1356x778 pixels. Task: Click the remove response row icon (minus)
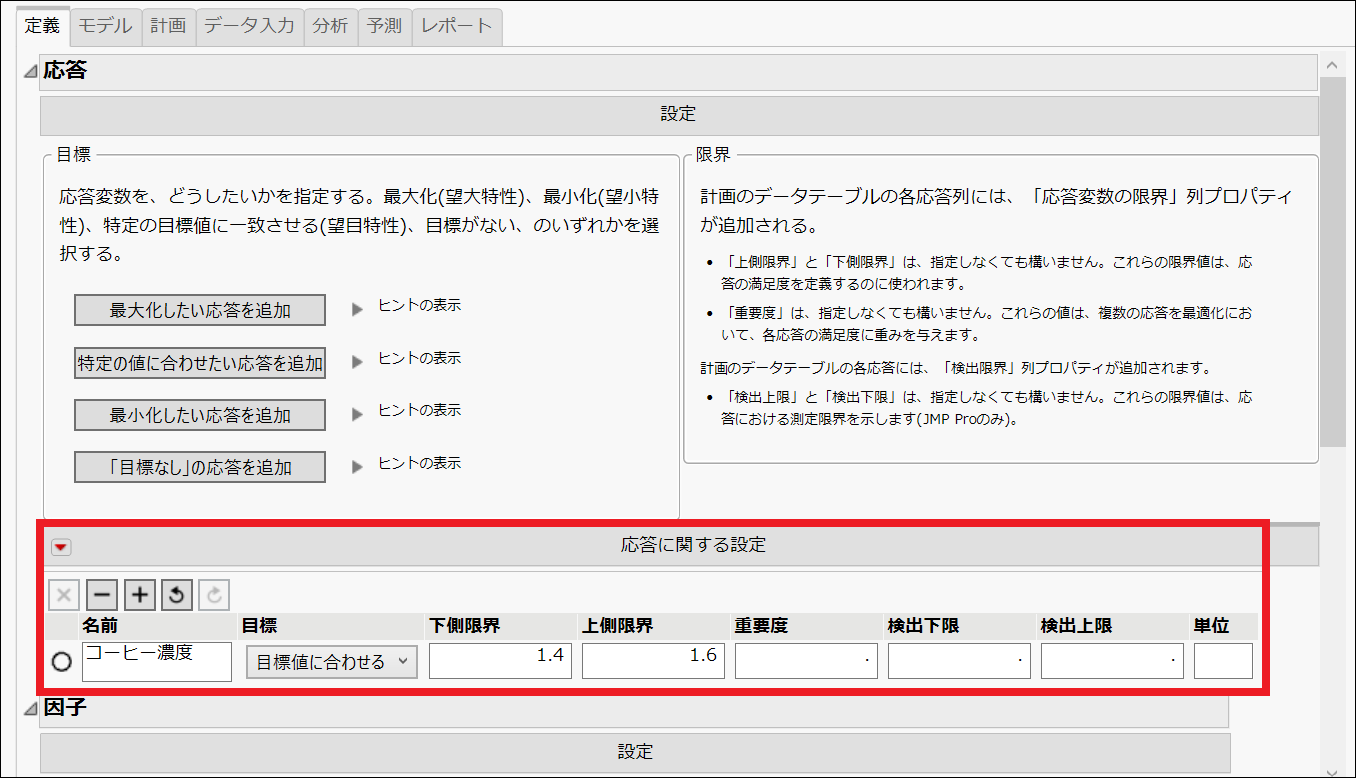(102, 594)
